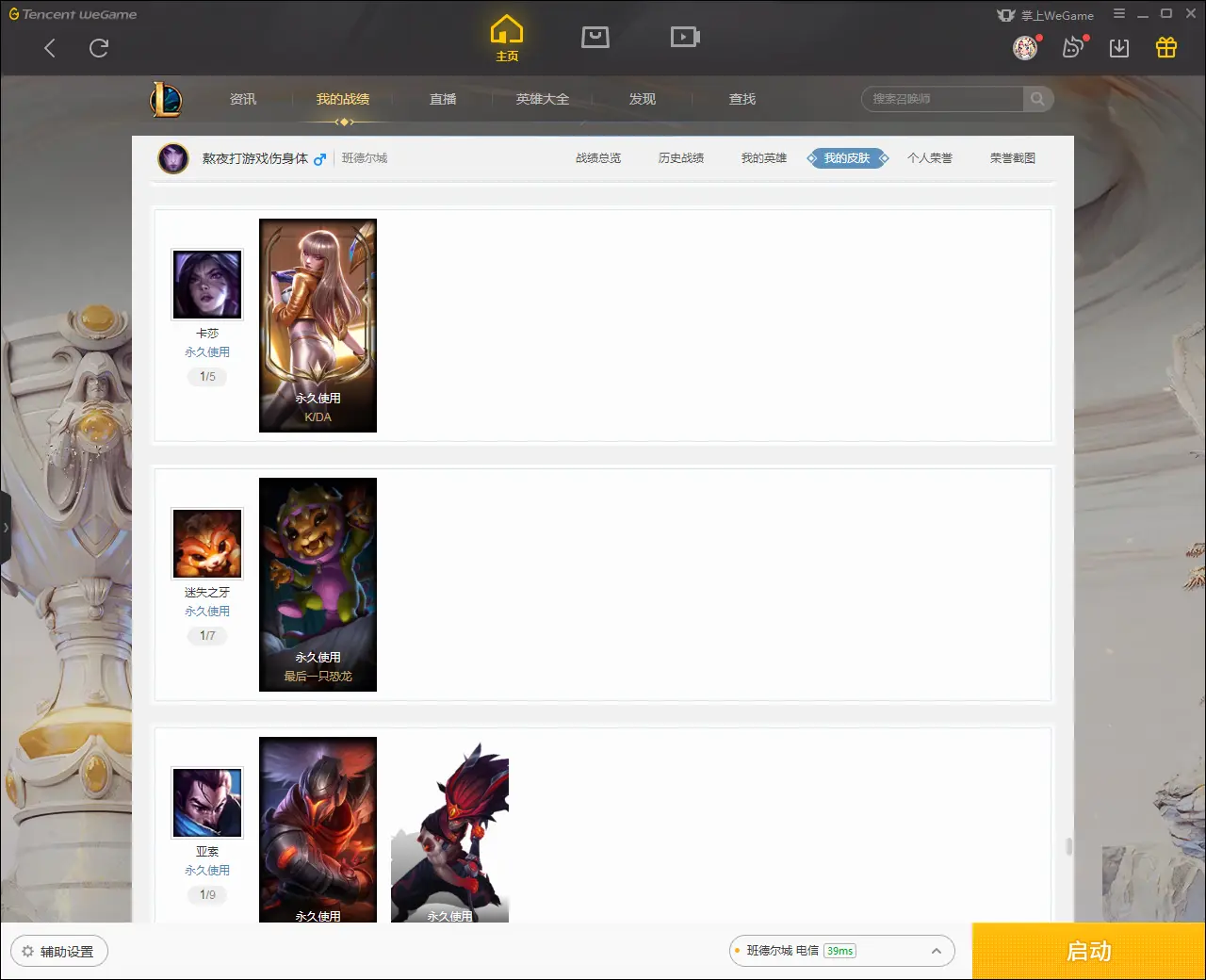The width and height of the screenshot is (1206, 980).
Task: Click the 1/5 skin count badge
Action: pyautogui.click(x=207, y=377)
